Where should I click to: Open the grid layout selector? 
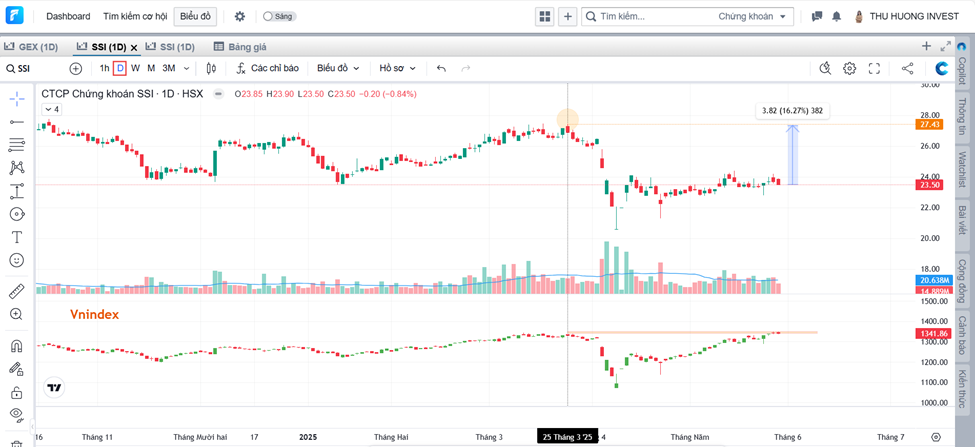tap(545, 17)
